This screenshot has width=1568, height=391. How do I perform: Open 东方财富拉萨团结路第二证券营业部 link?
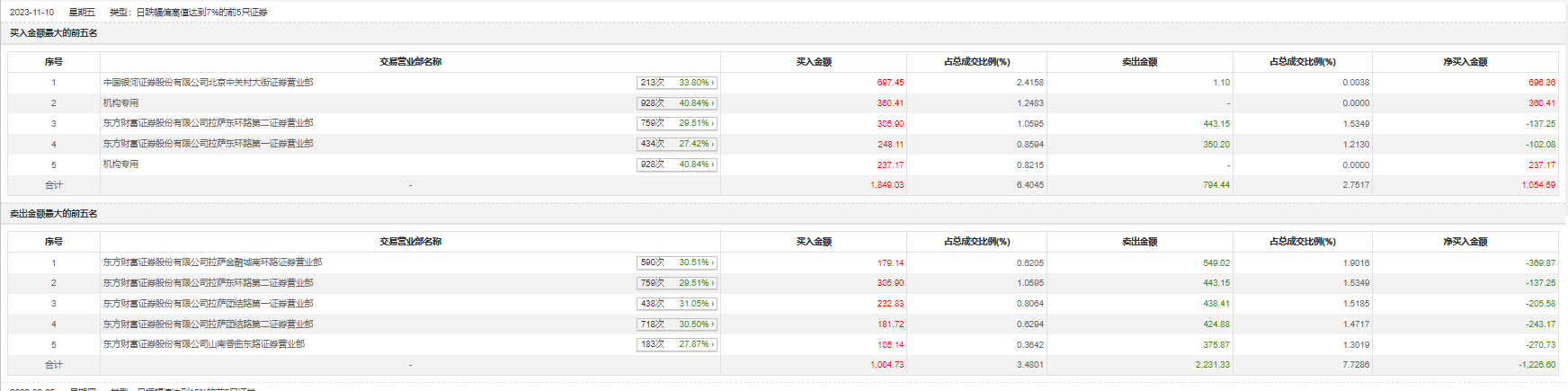pos(208,324)
